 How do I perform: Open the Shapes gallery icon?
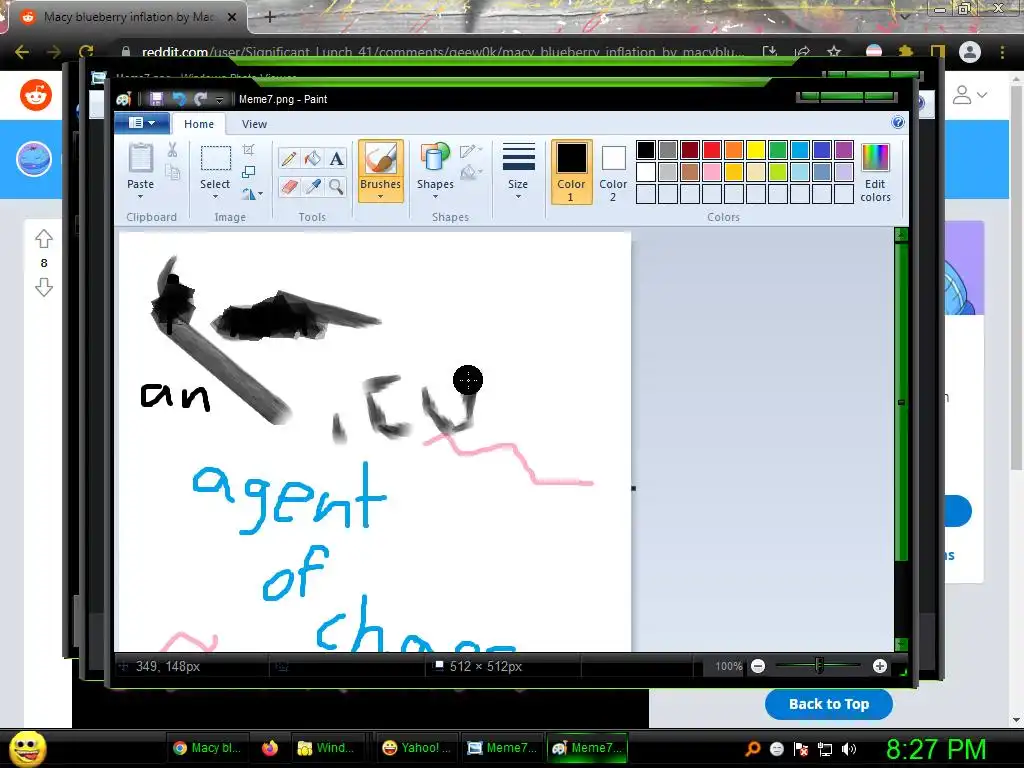click(x=435, y=158)
